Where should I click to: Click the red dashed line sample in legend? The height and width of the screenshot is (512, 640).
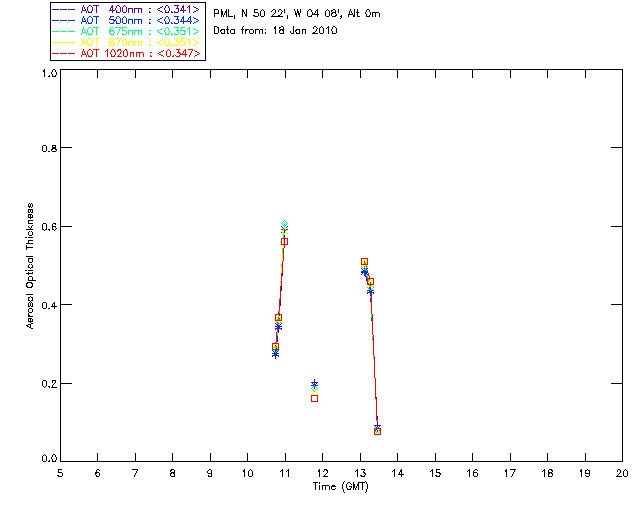(64, 53)
